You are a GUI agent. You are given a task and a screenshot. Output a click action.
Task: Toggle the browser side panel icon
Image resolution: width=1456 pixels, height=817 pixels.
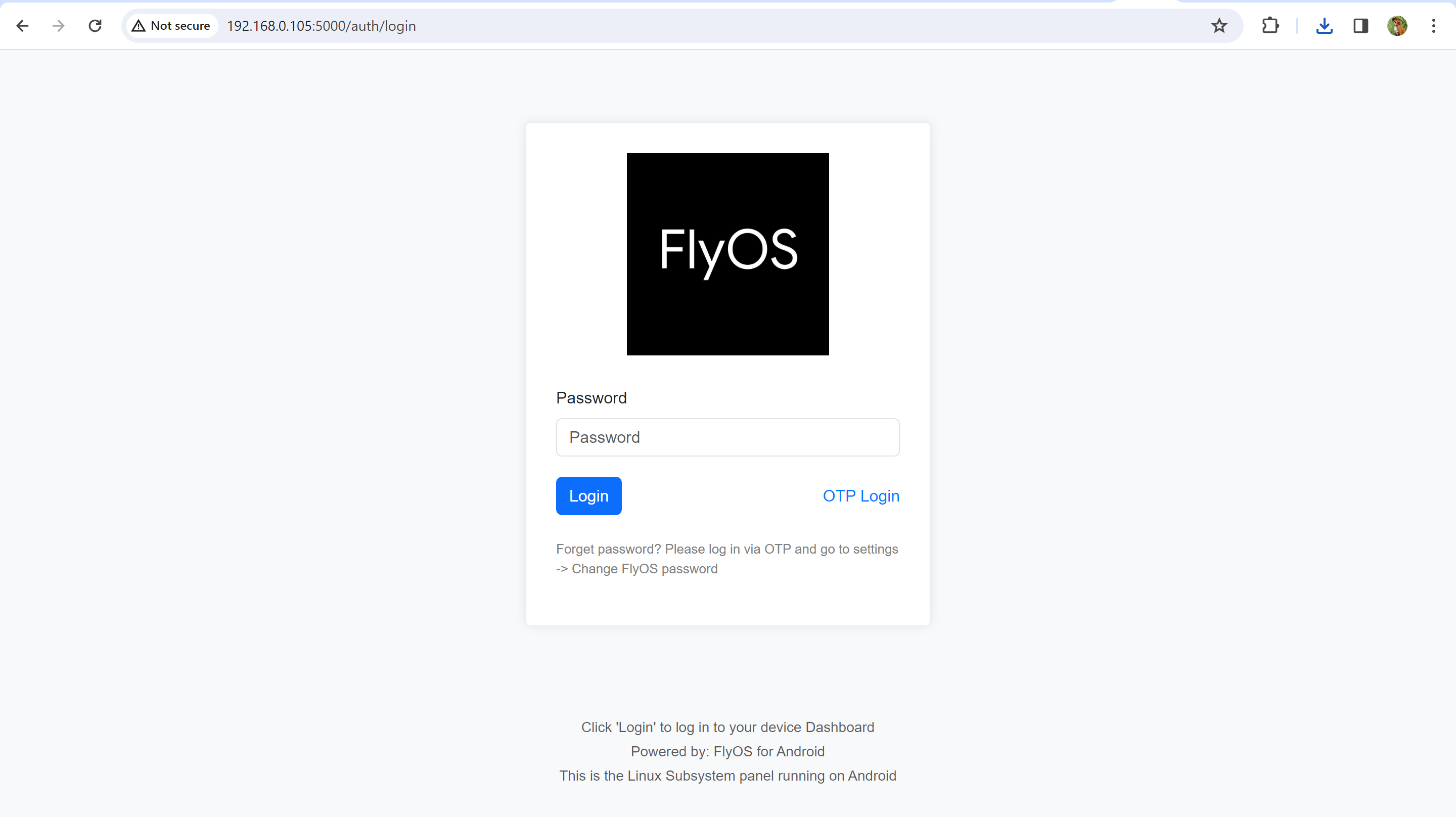pyautogui.click(x=1360, y=25)
